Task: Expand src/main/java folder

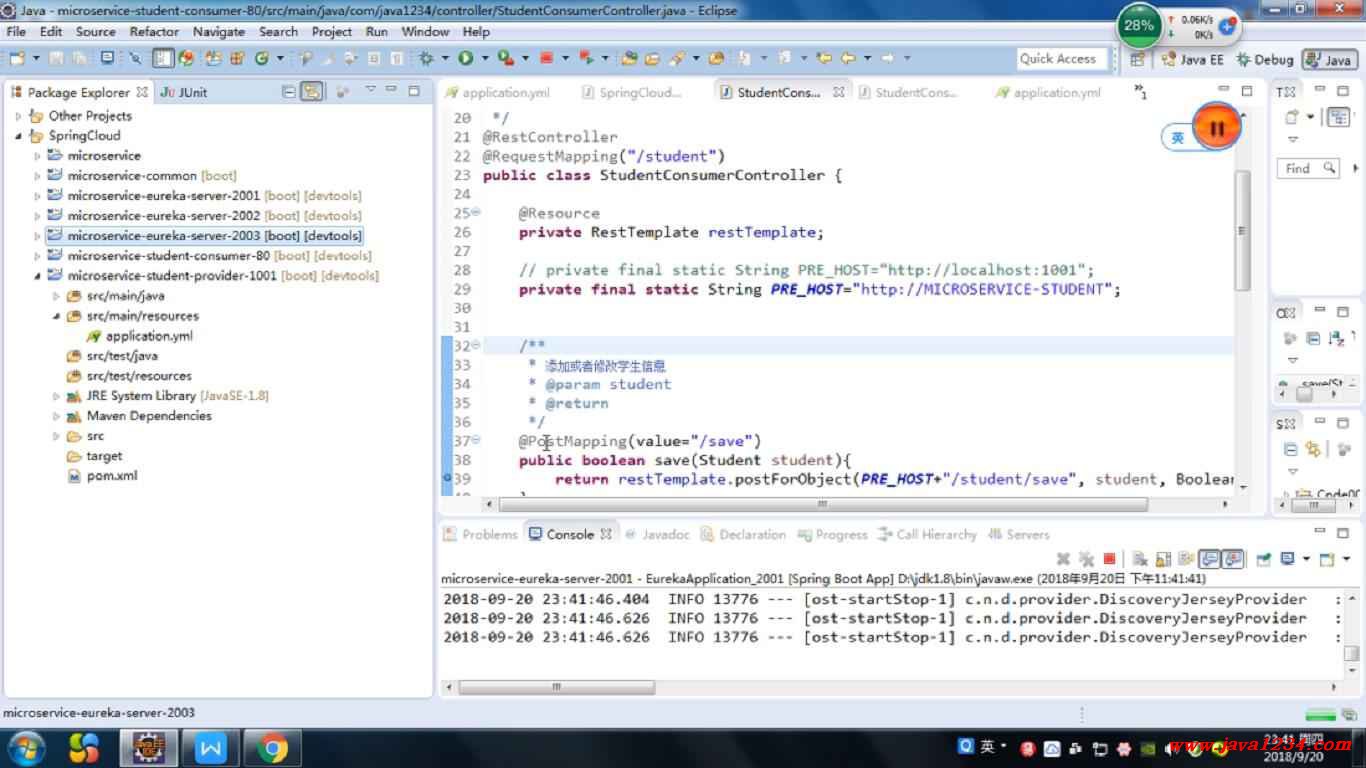Action: click(57, 296)
